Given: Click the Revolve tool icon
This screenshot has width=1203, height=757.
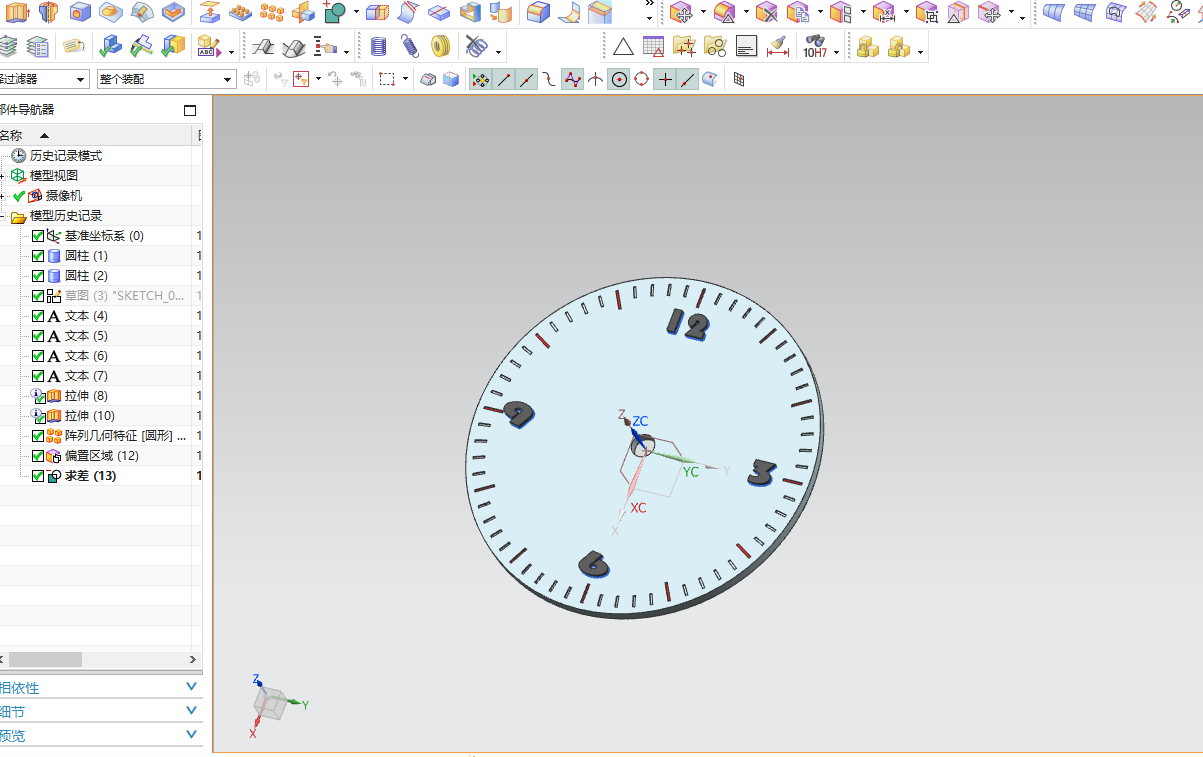Looking at the screenshot, I should coord(48,13).
